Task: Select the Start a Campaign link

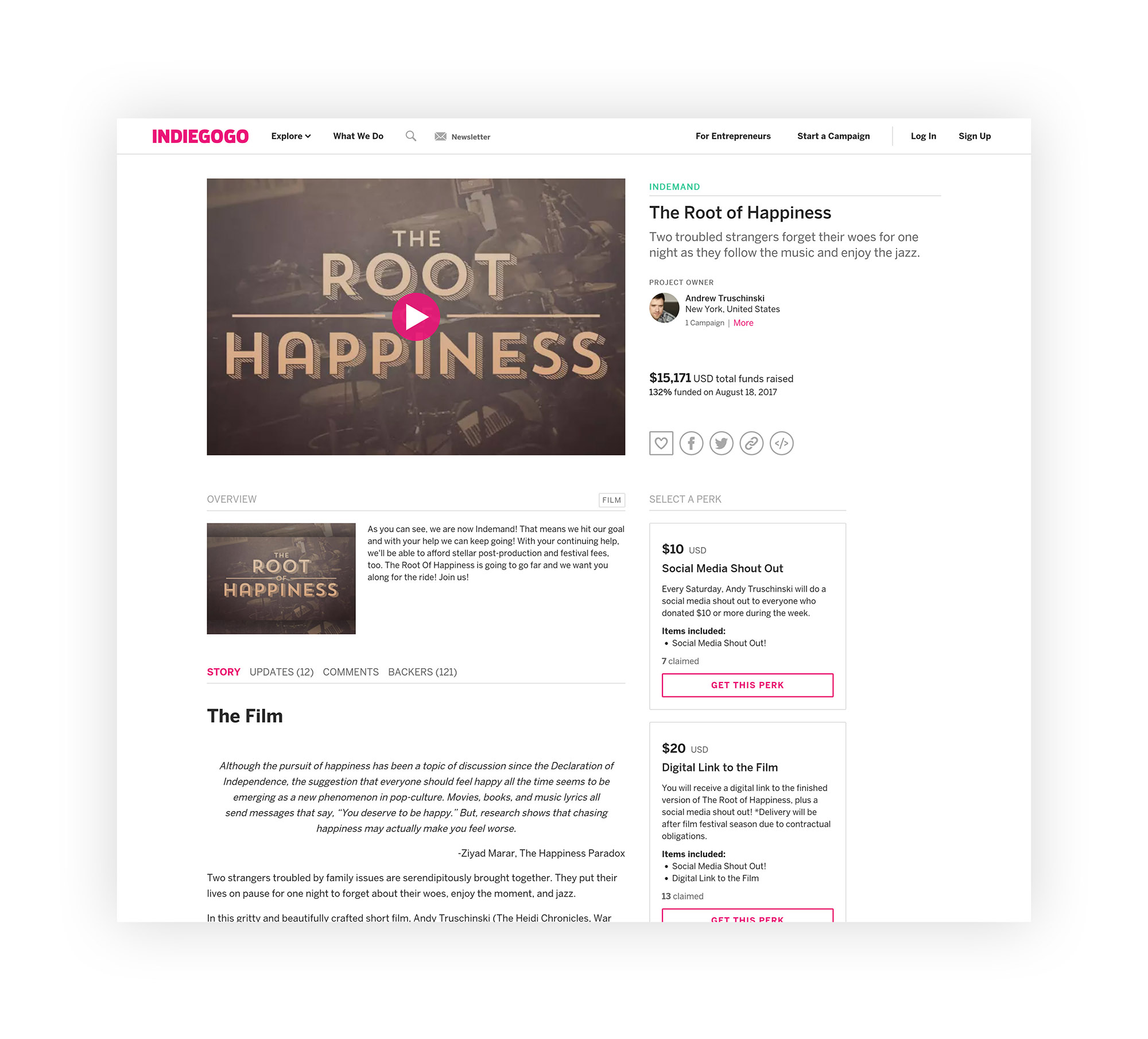Action: click(833, 136)
